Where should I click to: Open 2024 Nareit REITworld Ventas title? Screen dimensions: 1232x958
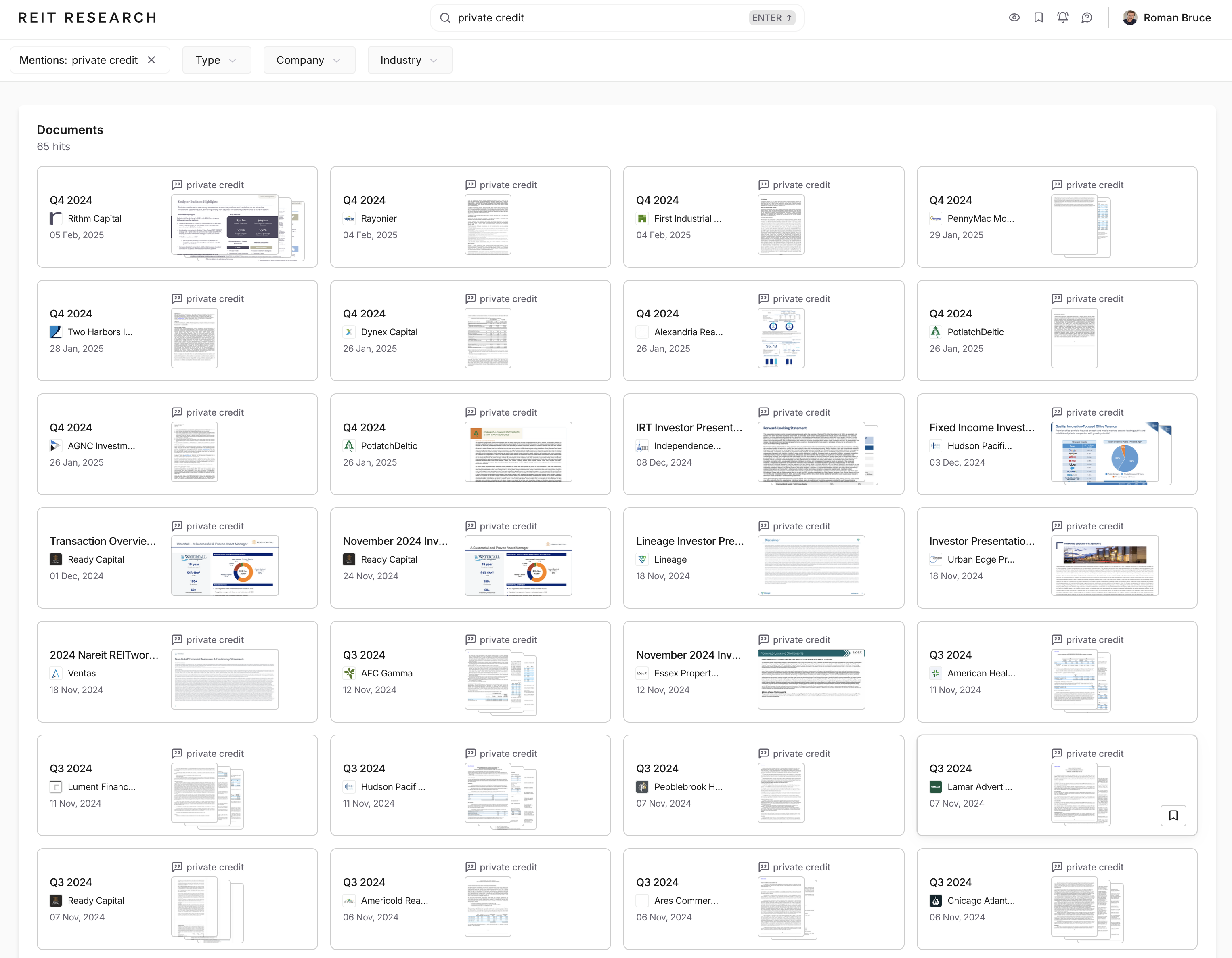(105, 655)
